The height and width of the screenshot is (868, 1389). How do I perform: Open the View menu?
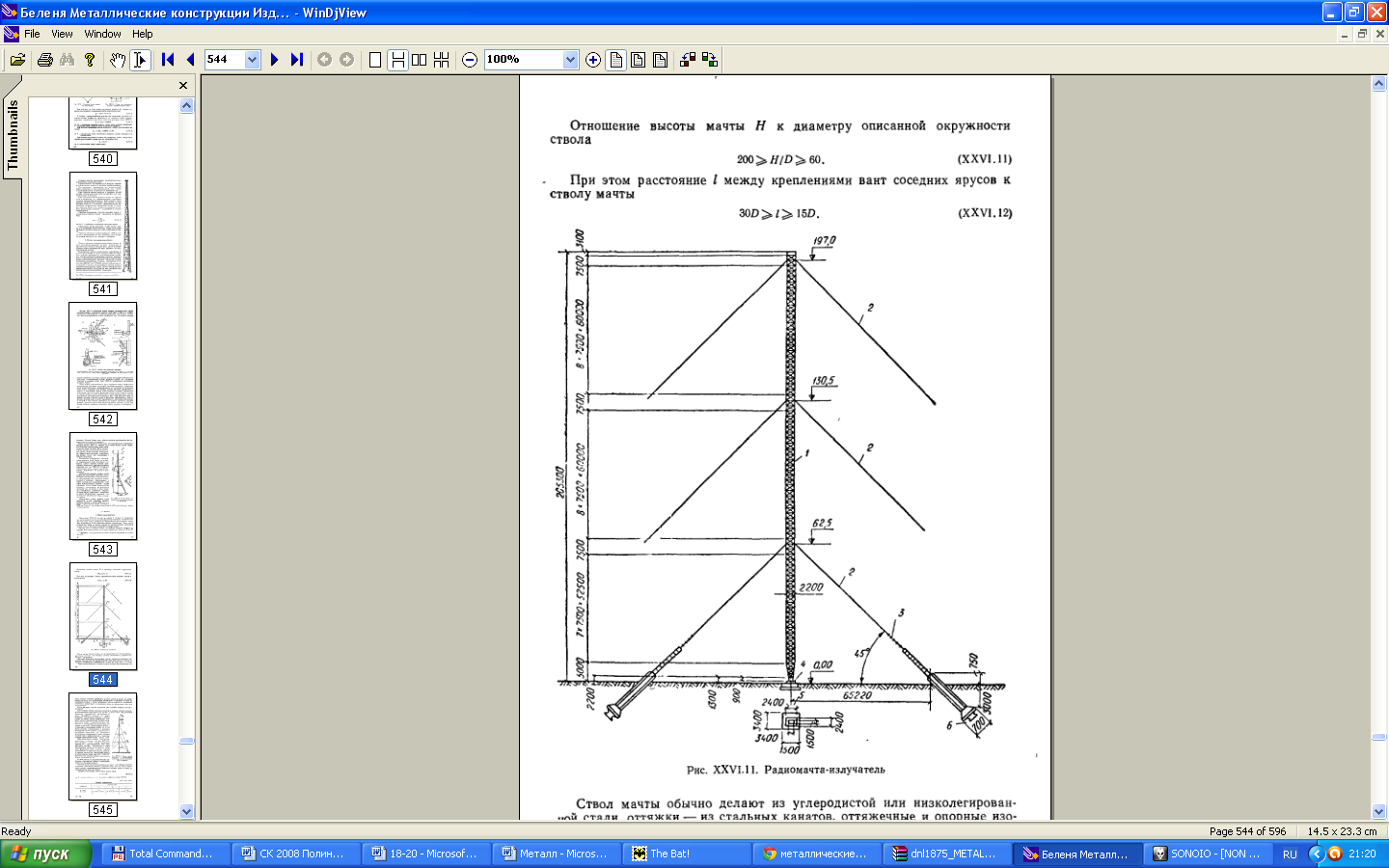tap(62, 34)
